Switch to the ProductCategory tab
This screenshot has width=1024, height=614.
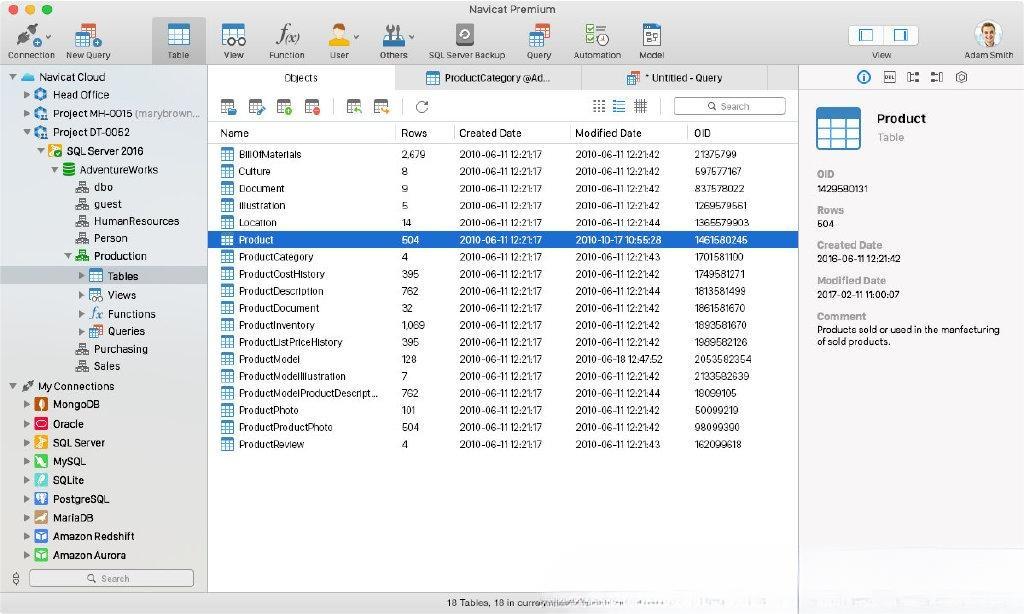[x=488, y=78]
